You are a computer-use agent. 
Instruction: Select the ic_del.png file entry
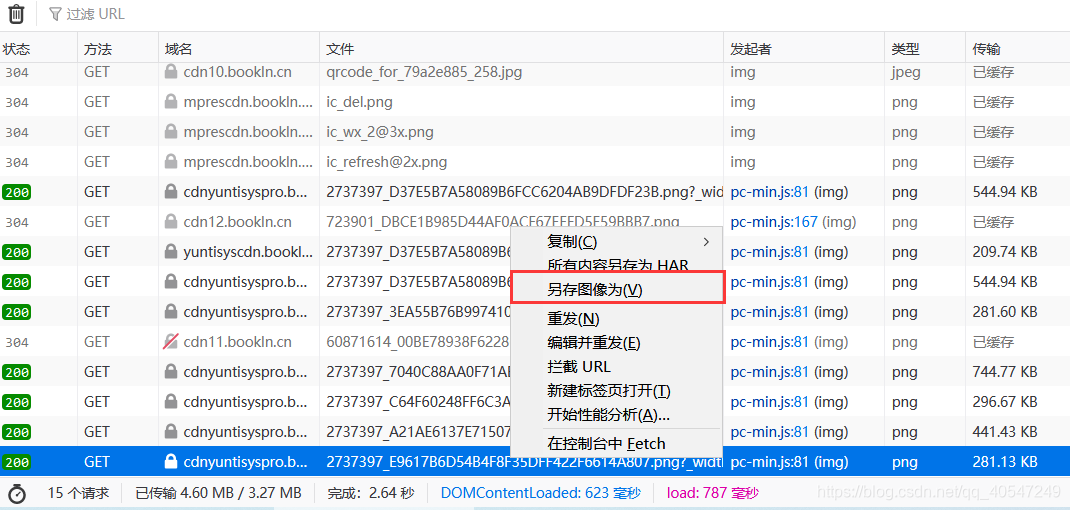point(360,102)
